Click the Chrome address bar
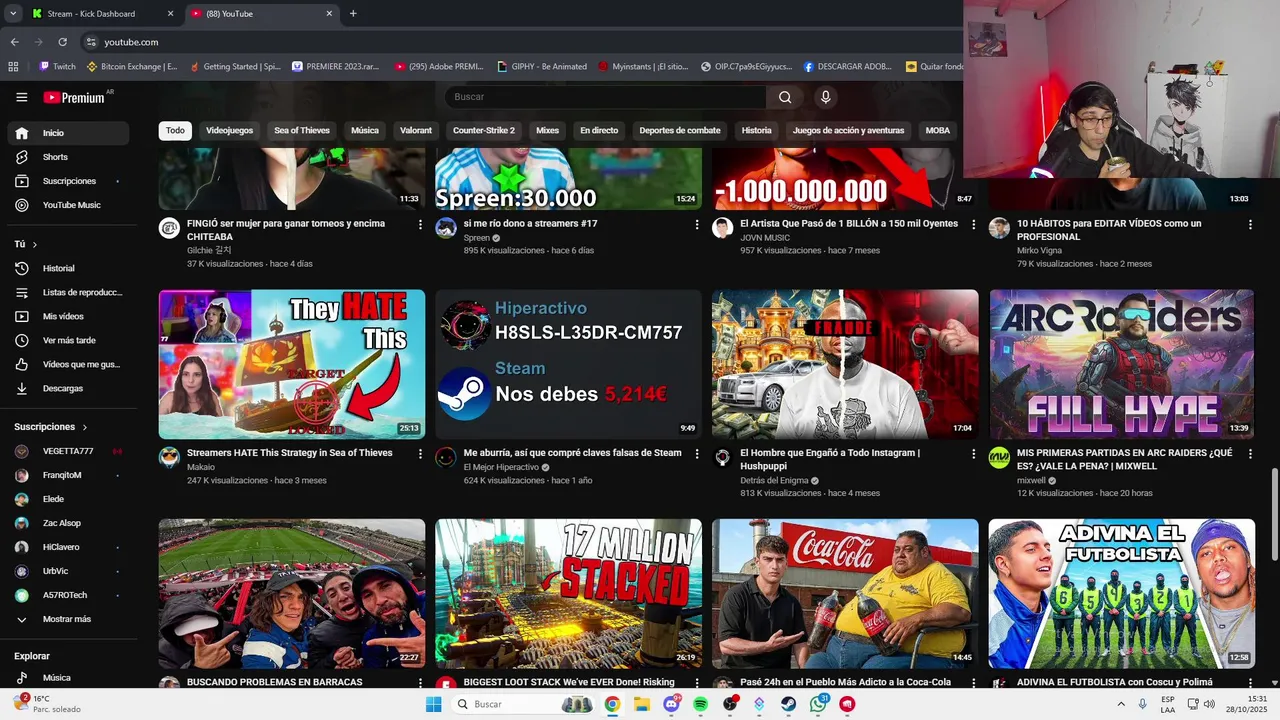Image resolution: width=1280 pixels, height=720 pixels. [x=520, y=42]
